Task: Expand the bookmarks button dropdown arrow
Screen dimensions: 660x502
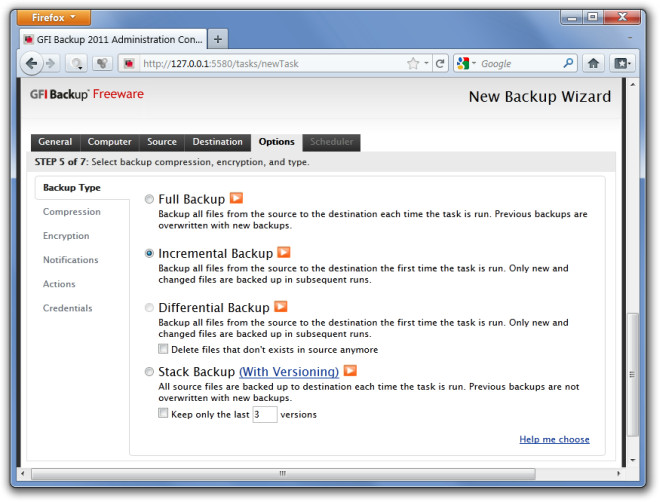Action: 629,64
